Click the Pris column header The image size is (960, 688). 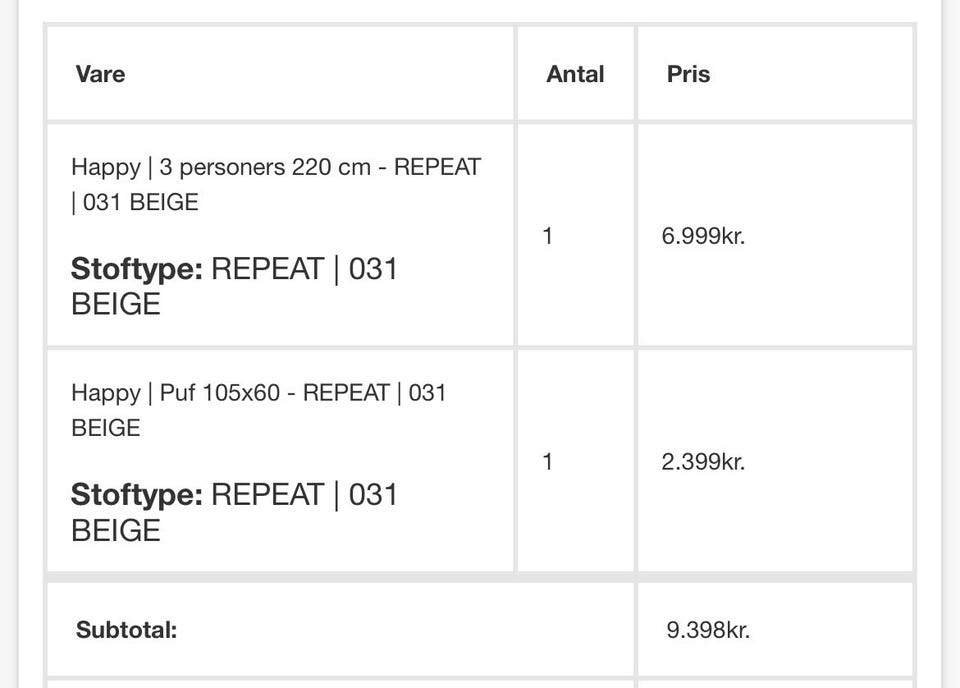click(x=688, y=74)
